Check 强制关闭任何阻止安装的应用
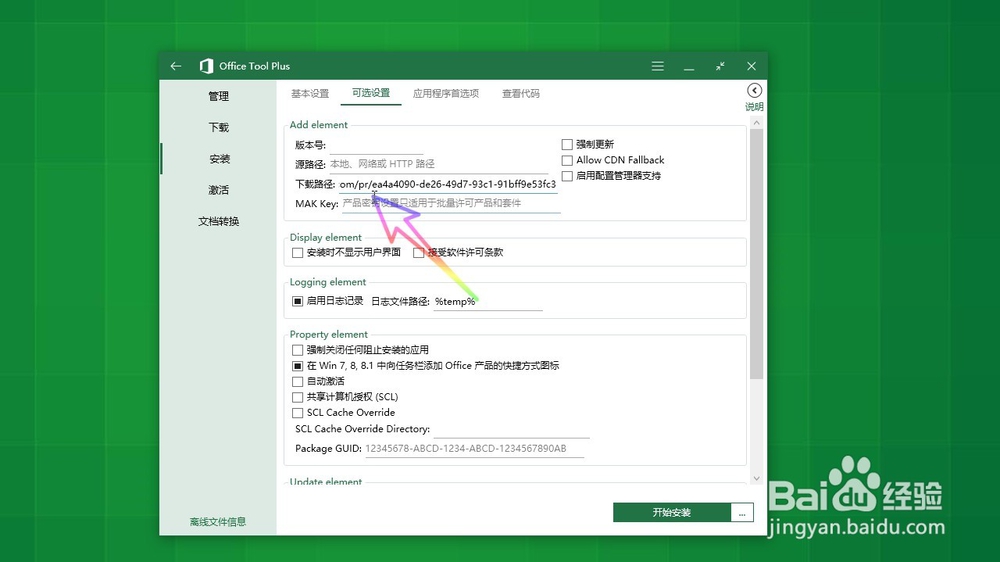 tap(297, 350)
